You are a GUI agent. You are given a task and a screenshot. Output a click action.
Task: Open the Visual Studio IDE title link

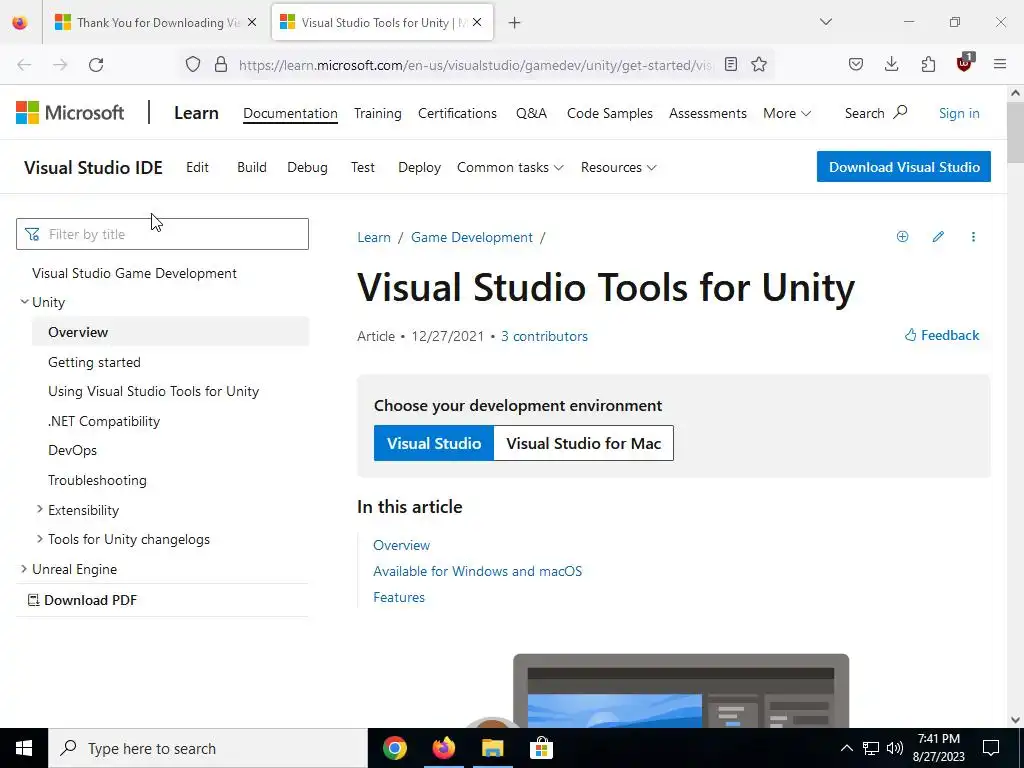tap(93, 167)
